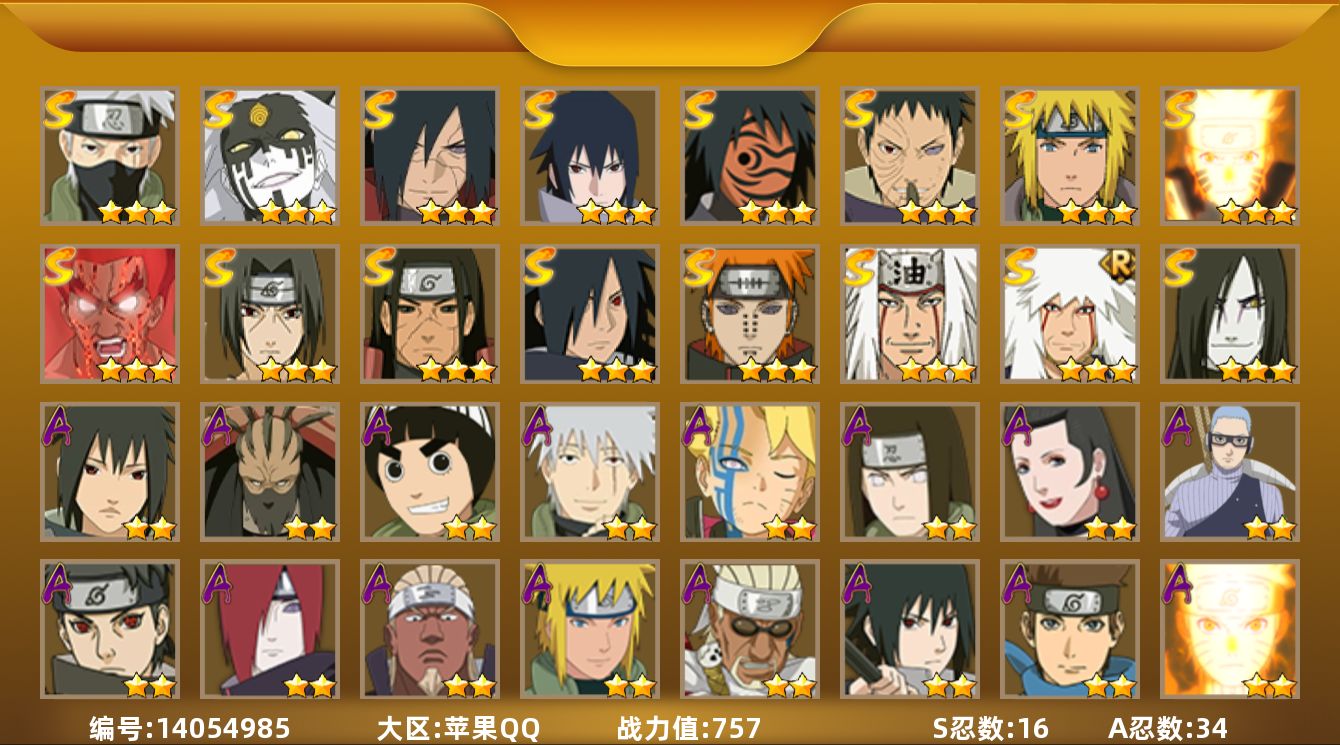1340x745 pixels.
Task: Select the masked Kakashi S-rank portrait
Action: [x=110, y=156]
